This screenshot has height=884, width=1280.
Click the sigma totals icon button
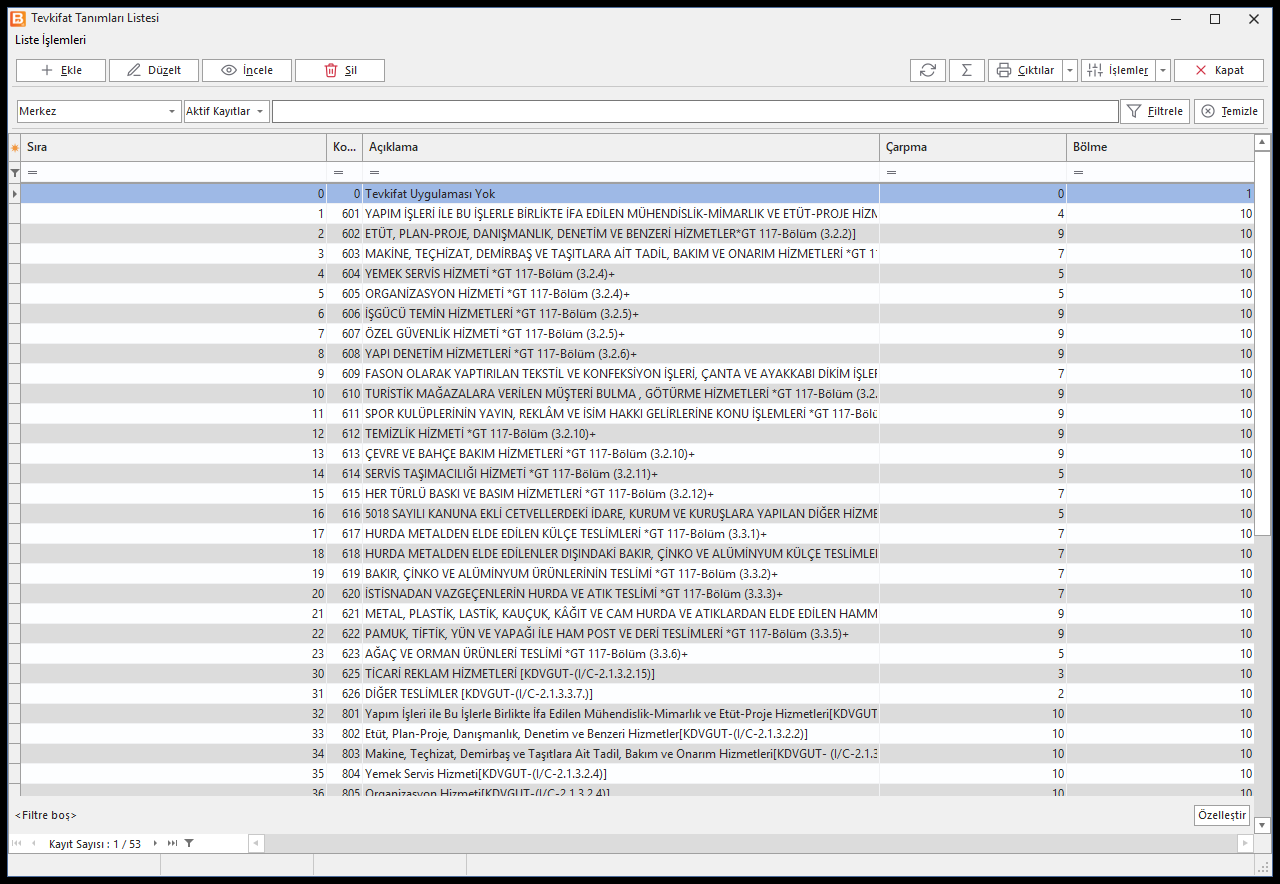point(966,70)
